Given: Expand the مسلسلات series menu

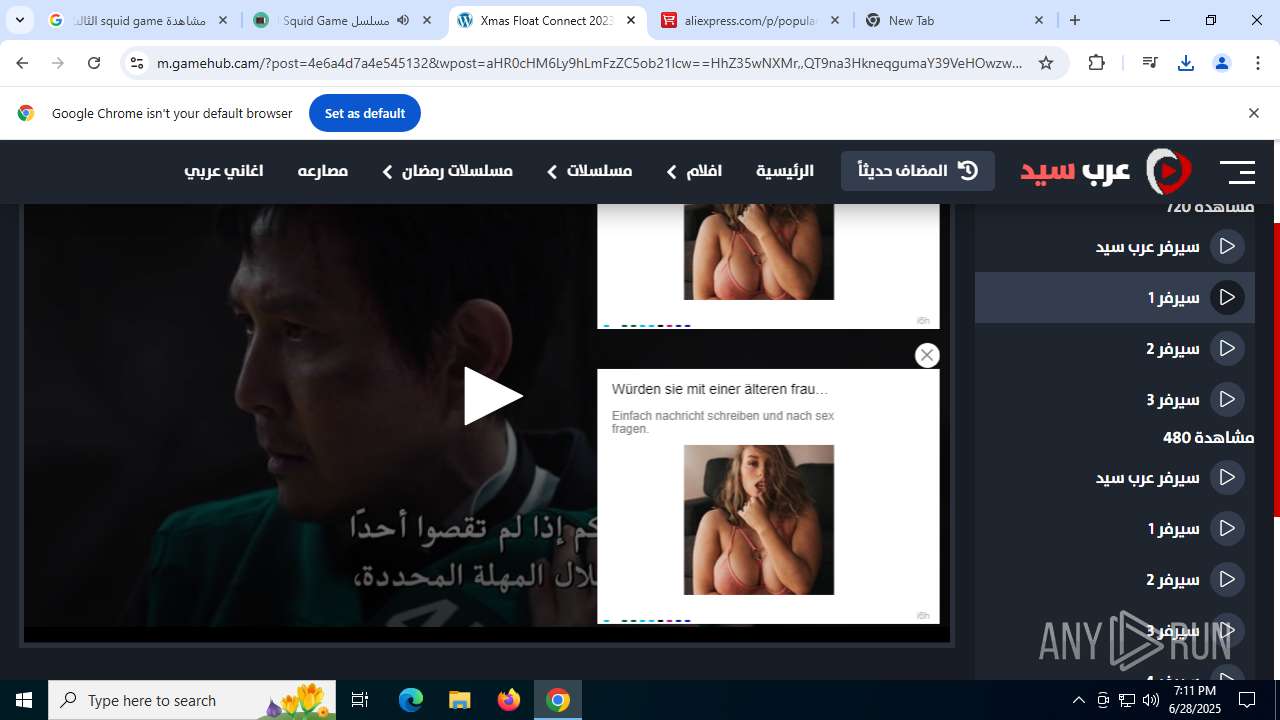Looking at the screenshot, I should tap(589, 171).
